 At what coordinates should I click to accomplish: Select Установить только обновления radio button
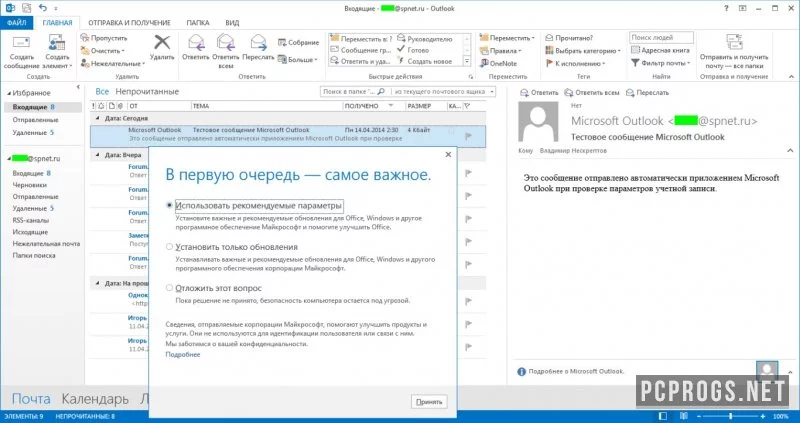click(169, 247)
